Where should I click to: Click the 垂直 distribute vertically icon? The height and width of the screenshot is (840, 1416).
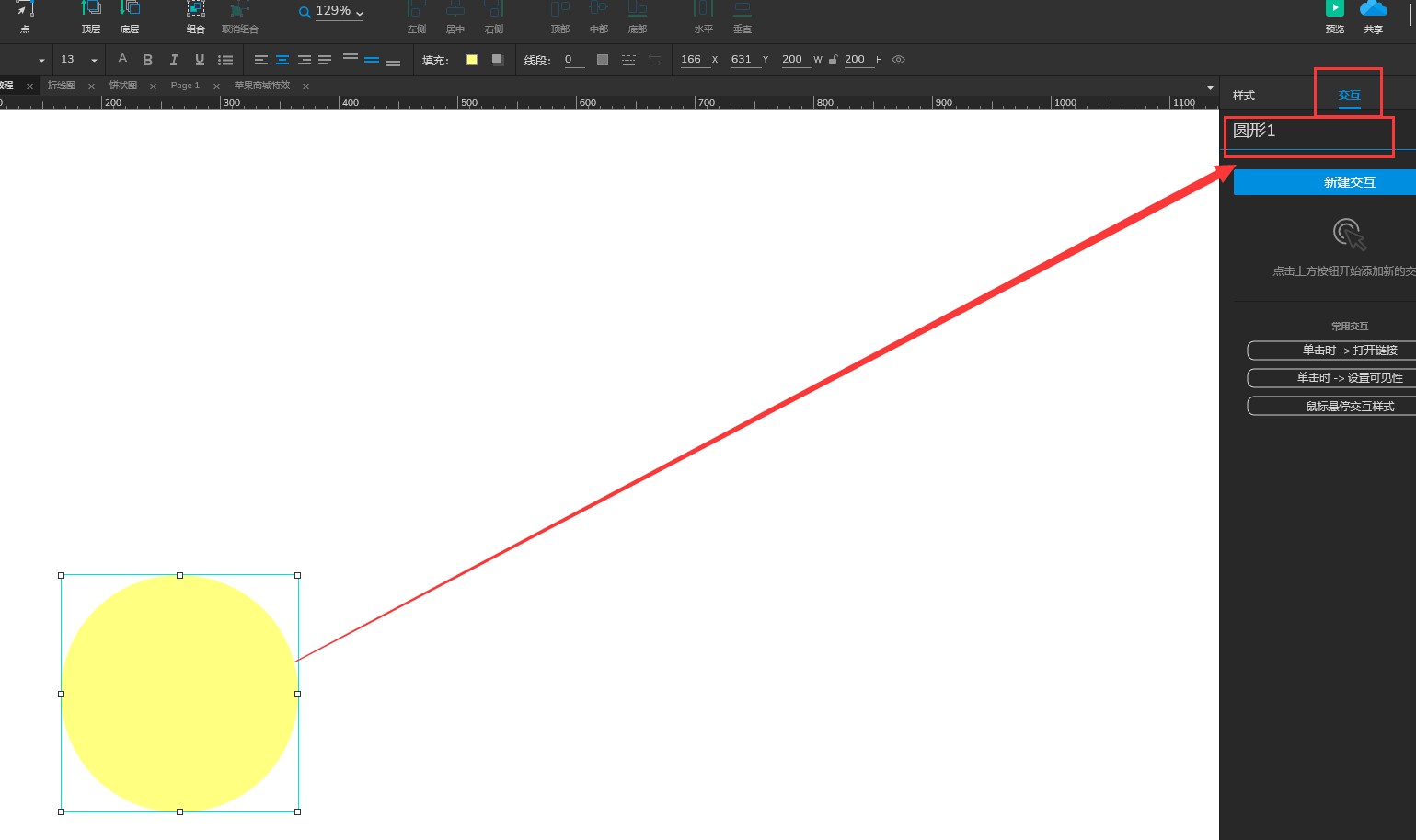click(743, 8)
